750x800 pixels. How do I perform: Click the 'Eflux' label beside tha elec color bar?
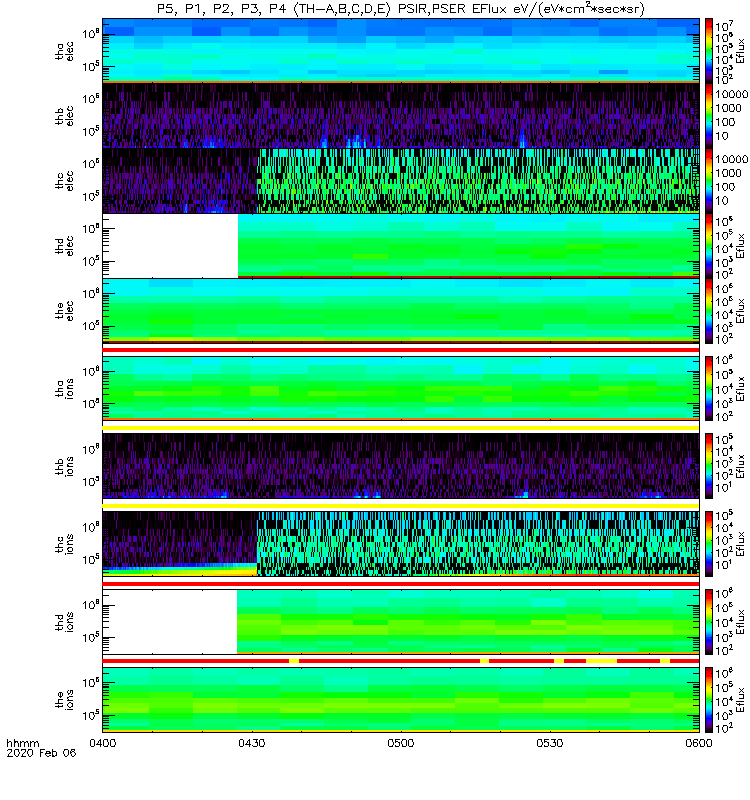(x=741, y=51)
